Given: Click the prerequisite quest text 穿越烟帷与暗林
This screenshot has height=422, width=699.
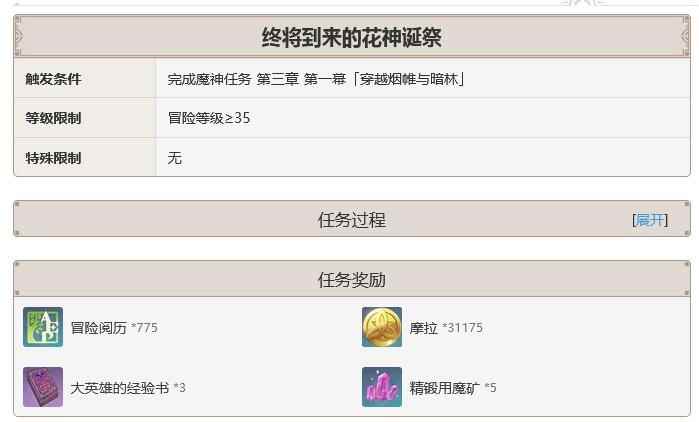Looking at the screenshot, I should (409, 79).
